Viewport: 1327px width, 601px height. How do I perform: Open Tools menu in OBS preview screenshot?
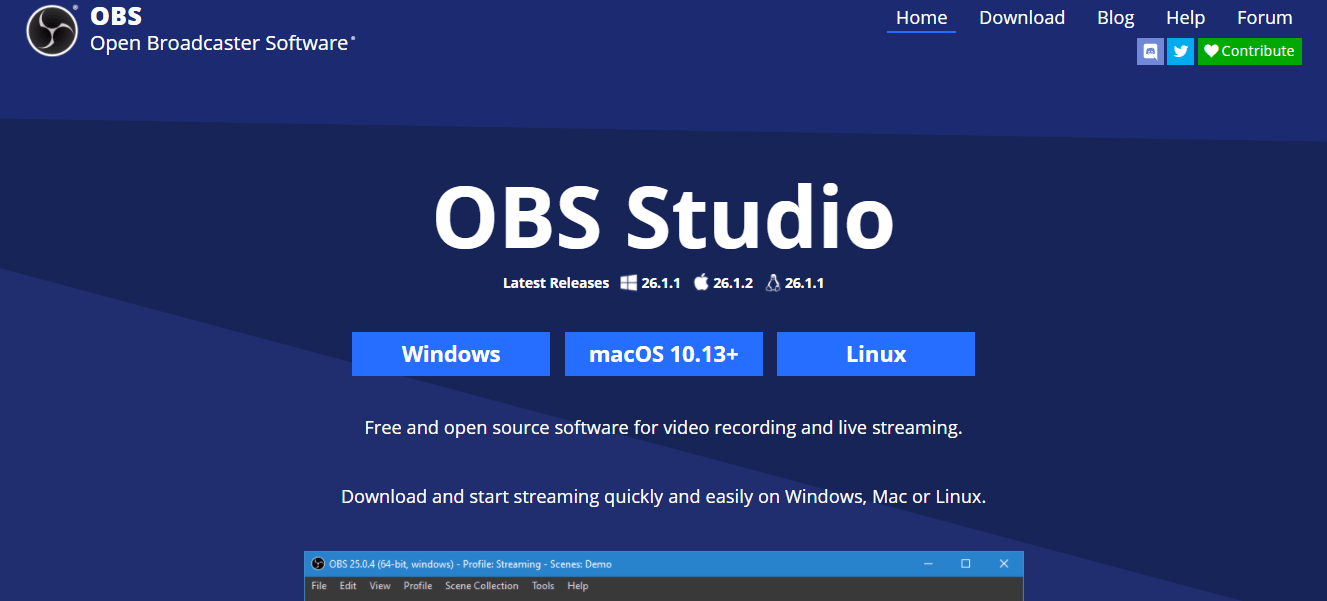click(x=543, y=586)
